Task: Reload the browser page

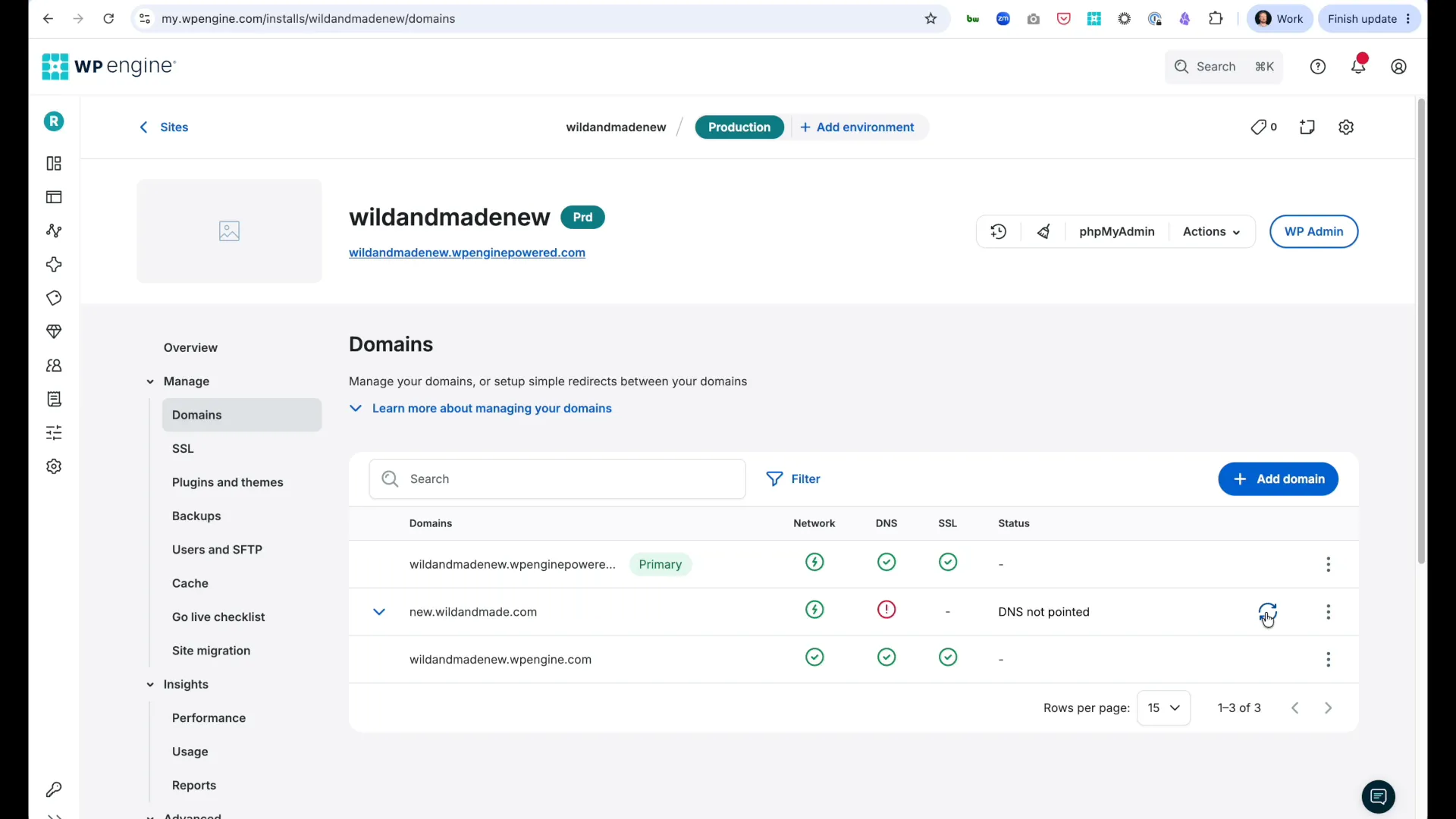Action: click(x=108, y=19)
